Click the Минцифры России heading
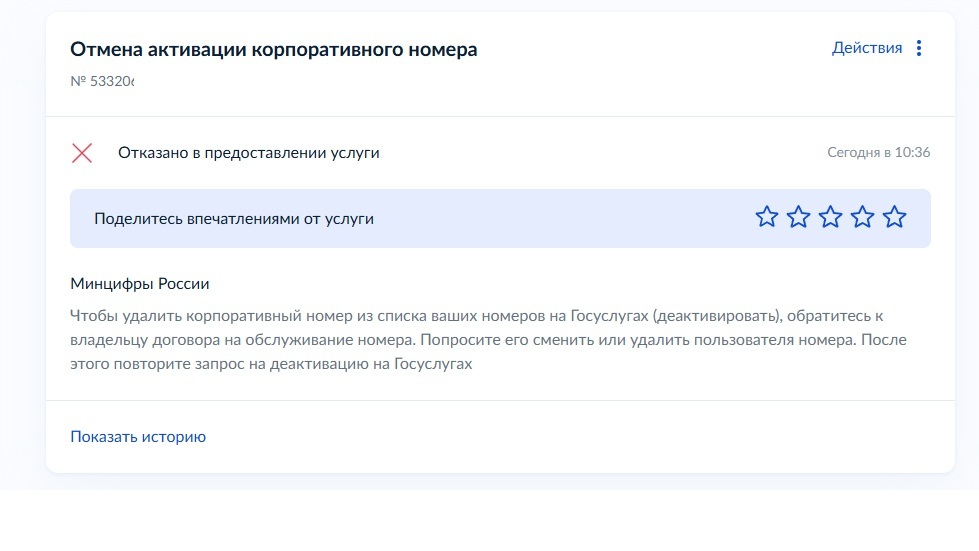This screenshot has width=979, height=551. tap(140, 284)
